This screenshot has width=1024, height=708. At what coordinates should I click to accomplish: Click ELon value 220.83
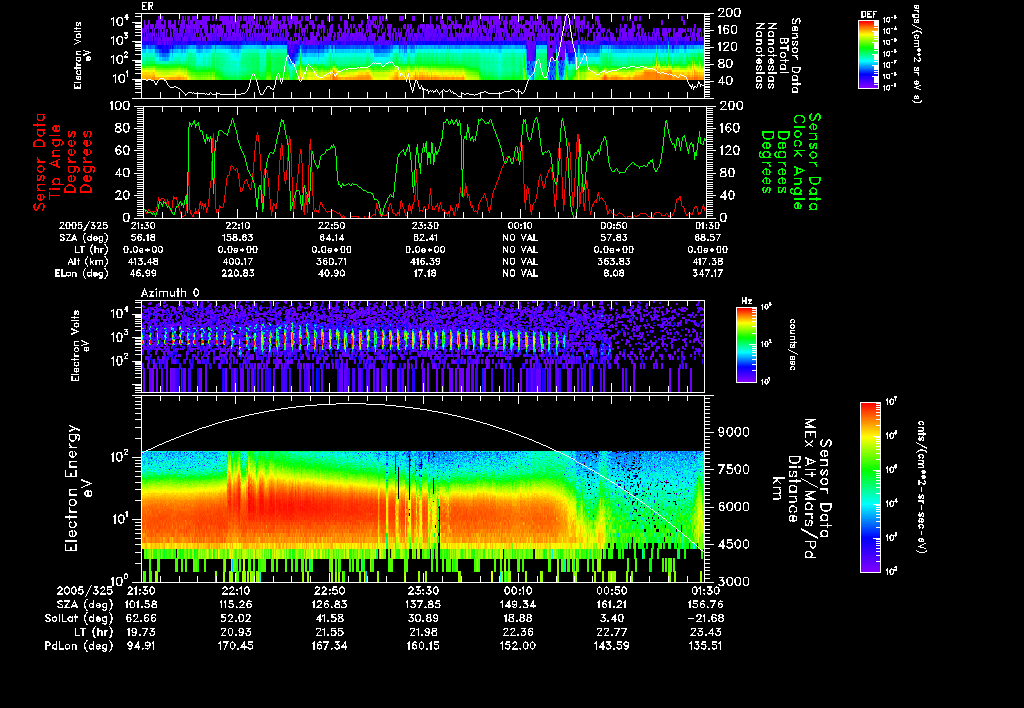237,274
